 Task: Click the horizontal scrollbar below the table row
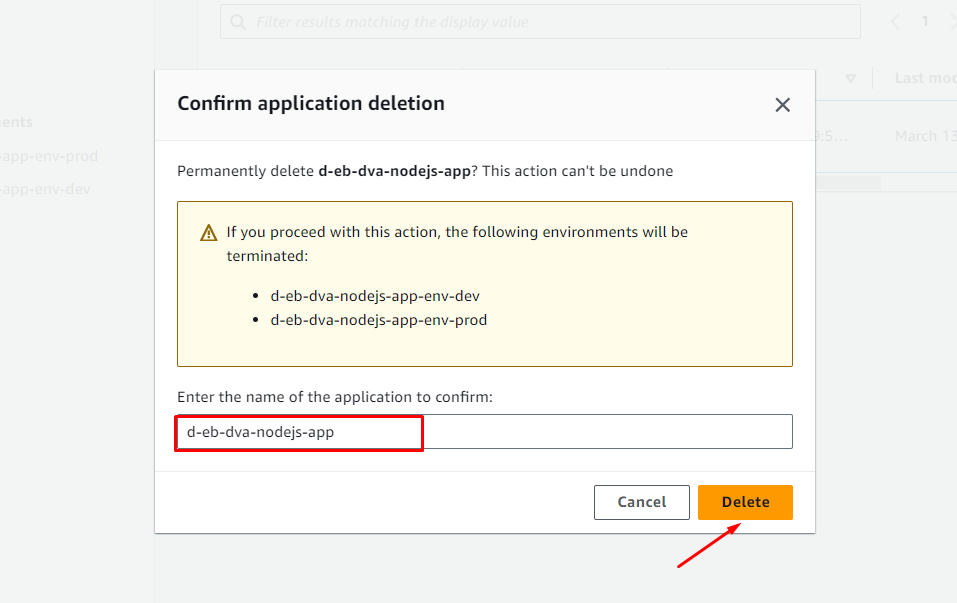coord(848,183)
